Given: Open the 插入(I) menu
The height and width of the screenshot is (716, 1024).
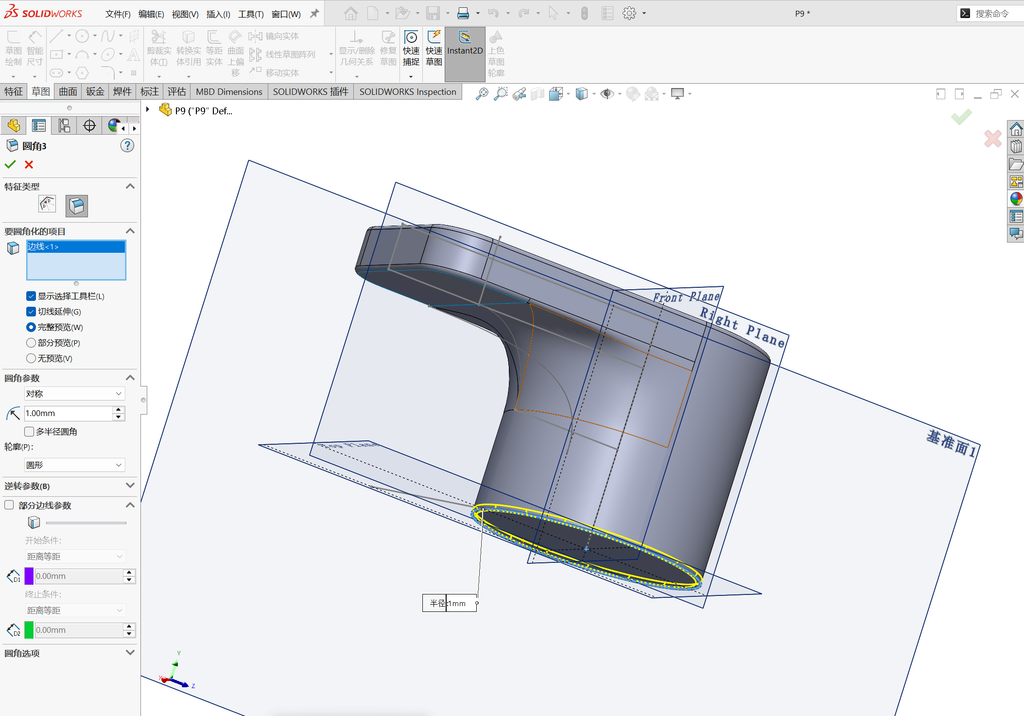Looking at the screenshot, I should click(x=218, y=14).
